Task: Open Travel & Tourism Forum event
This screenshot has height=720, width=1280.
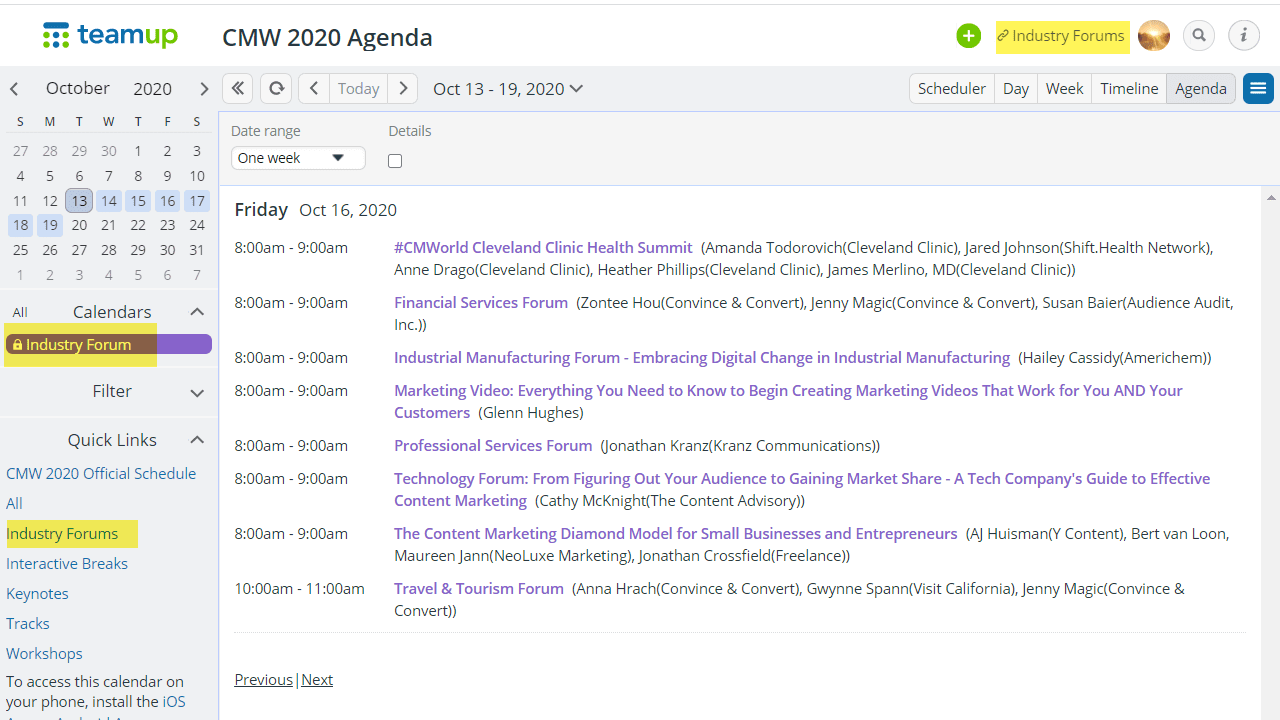Action: tap(479, 588)
